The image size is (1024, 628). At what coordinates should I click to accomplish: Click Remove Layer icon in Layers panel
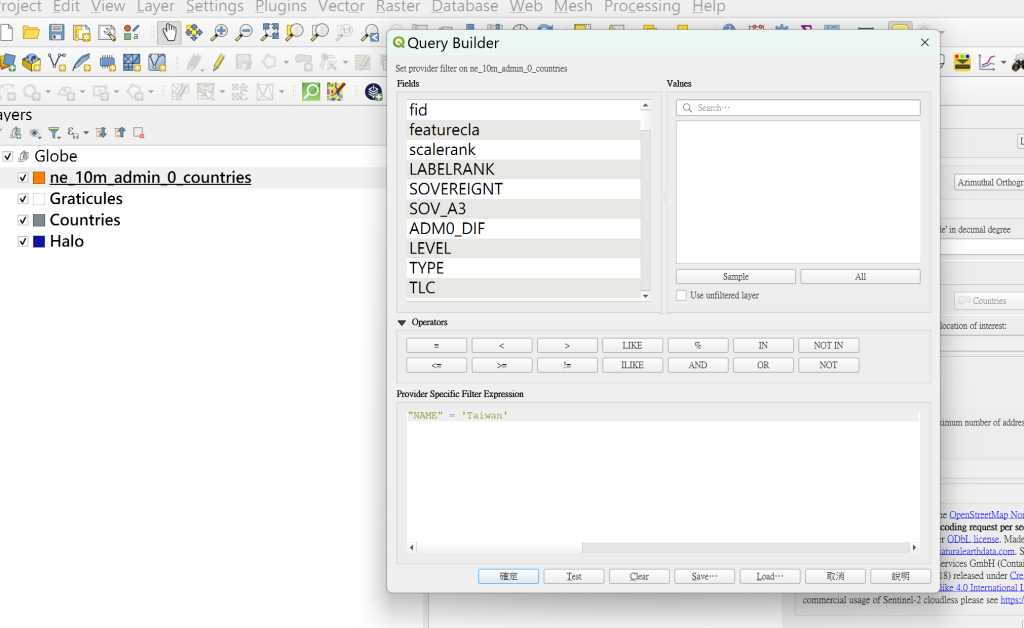(x=138, y=133)
